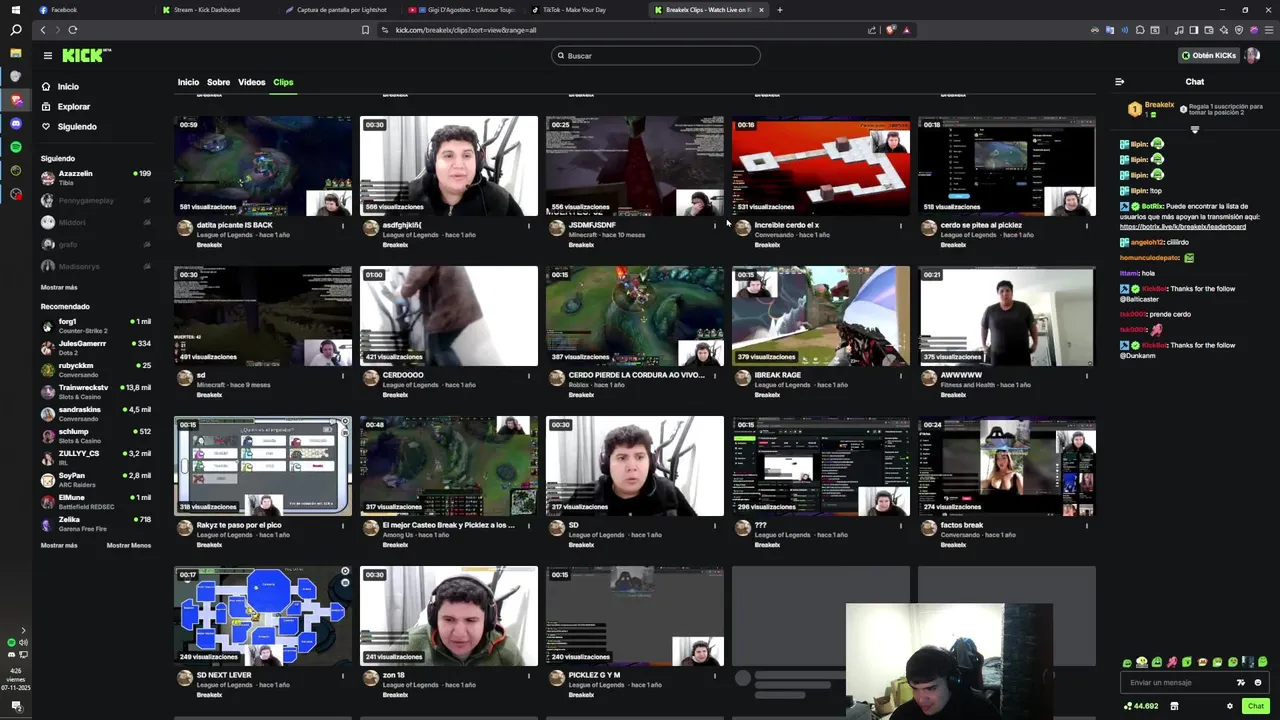Viewport: 1280px width, 720px height.
Task: Expand chat leaderboard with down chevron
Action: [x=1194, y=129]
